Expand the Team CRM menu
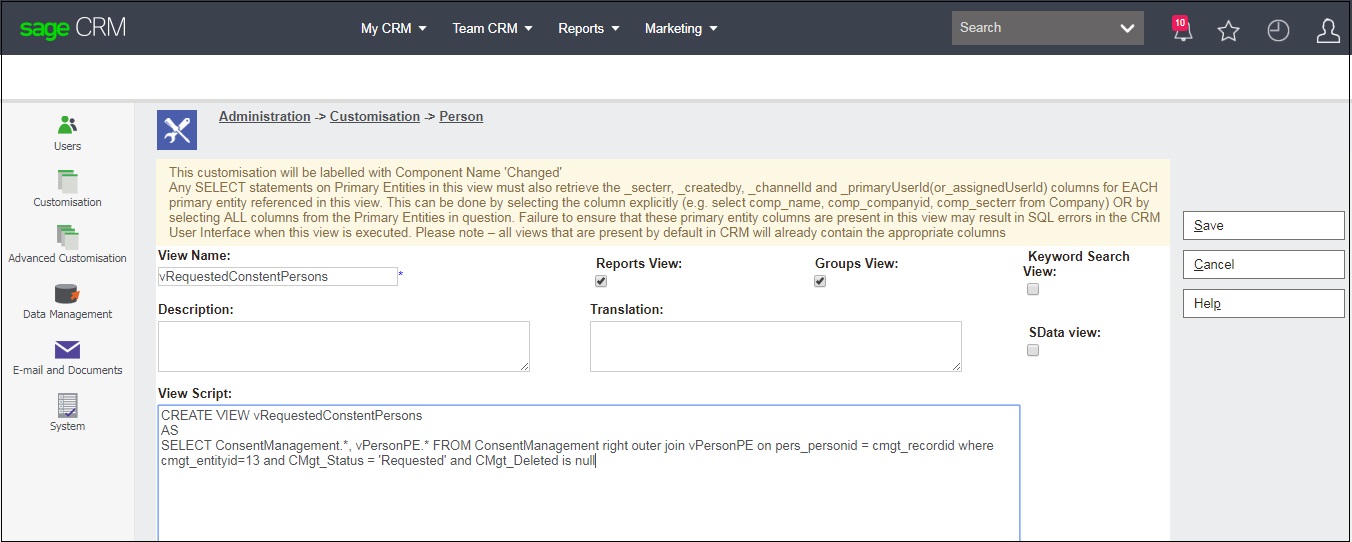This screenshot has width=1352, height=542. [x=492, y=28]
